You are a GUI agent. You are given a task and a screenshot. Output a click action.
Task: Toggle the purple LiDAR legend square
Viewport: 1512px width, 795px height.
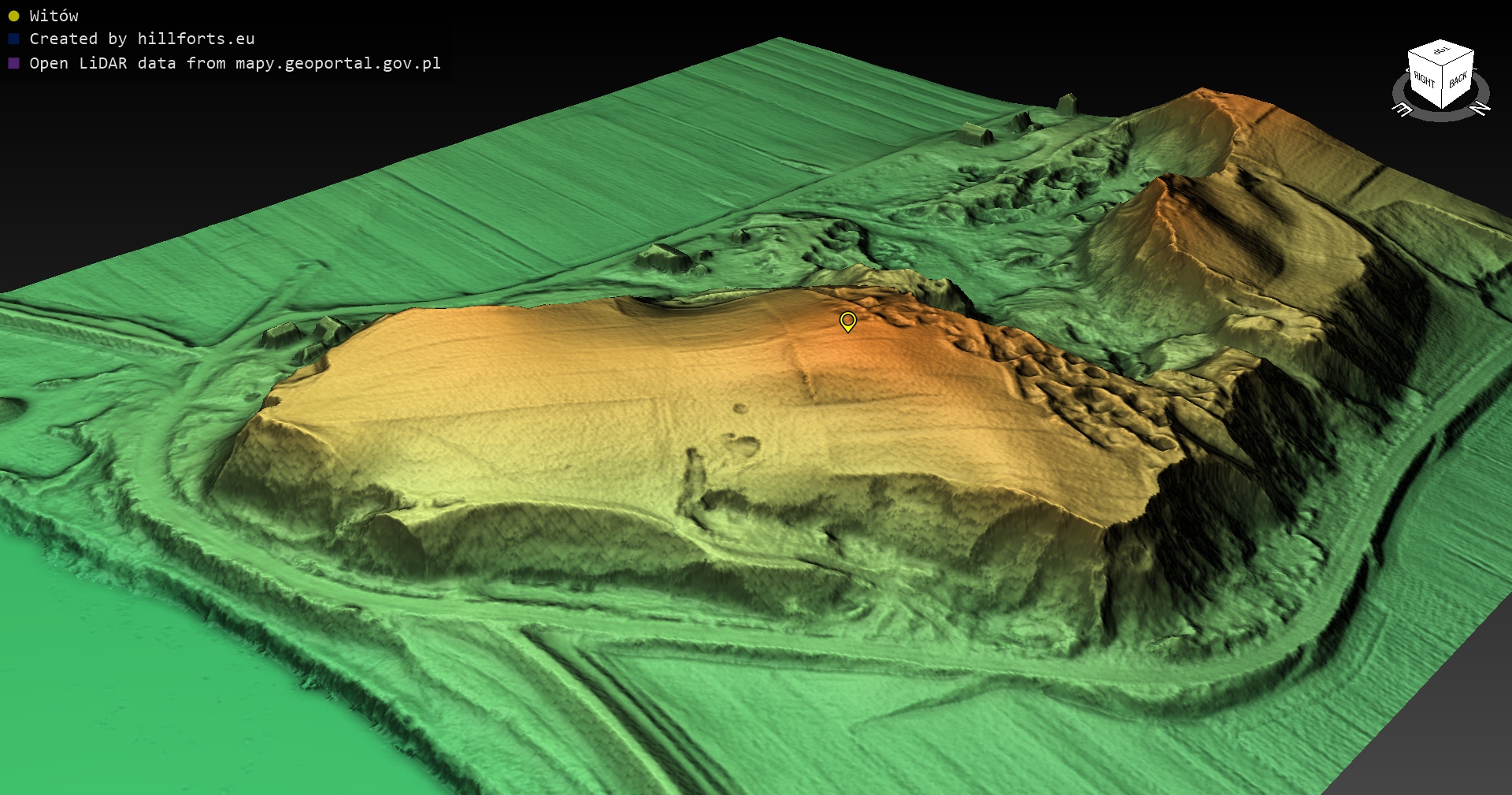(13, 63)
